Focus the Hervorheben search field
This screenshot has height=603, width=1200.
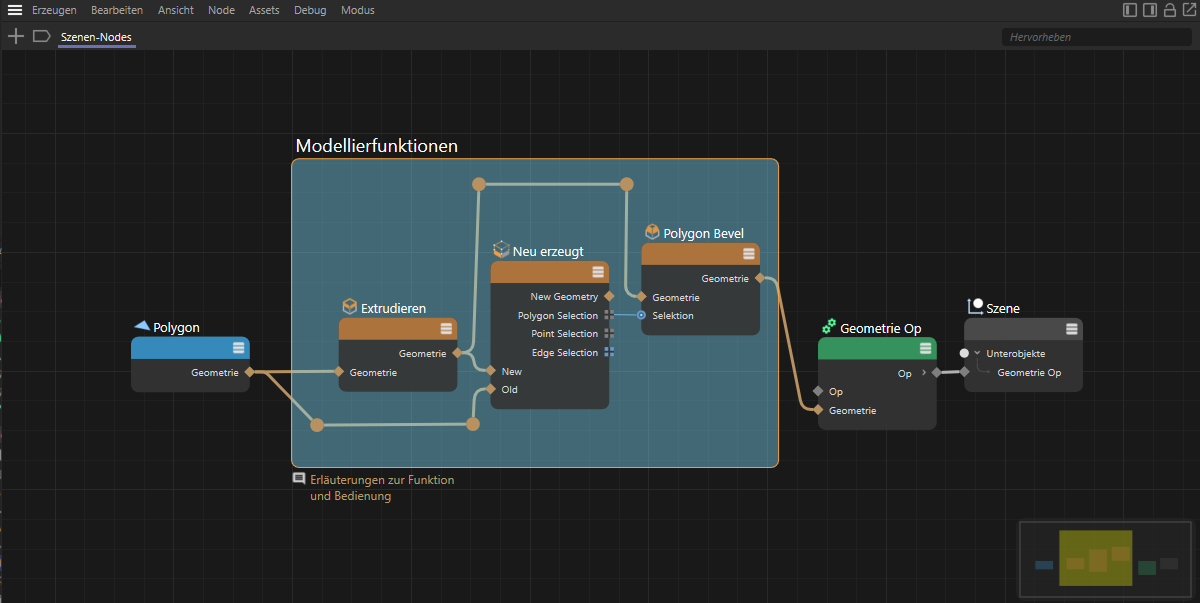point(1096,37)
